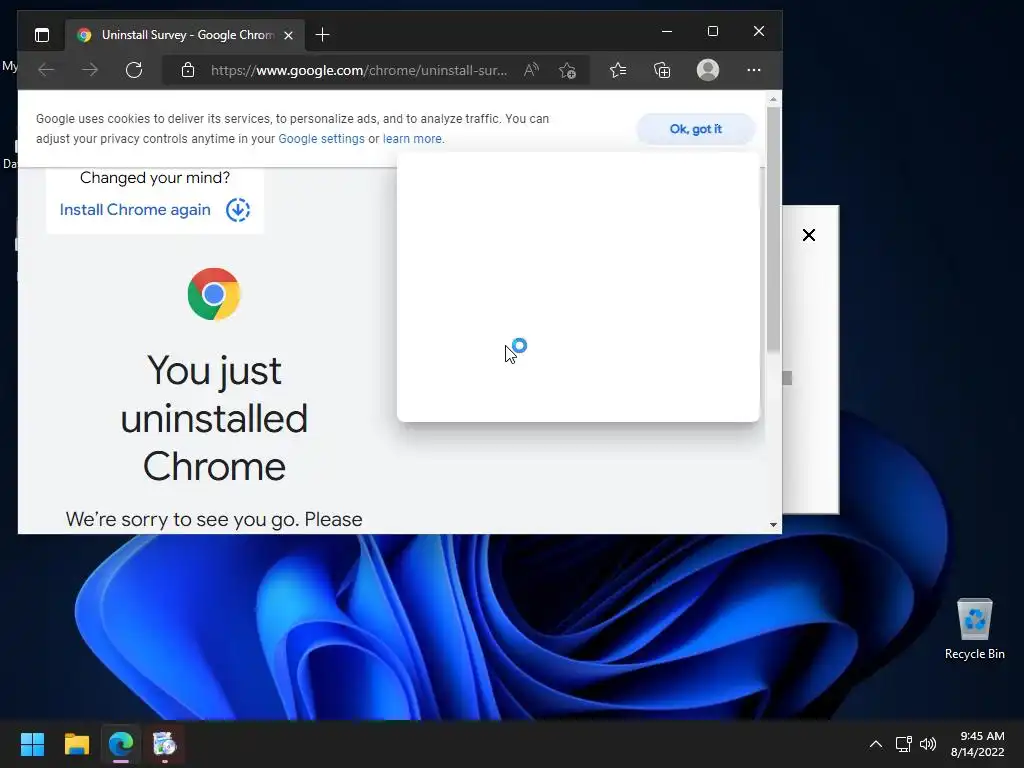Open the Collections icon
1024x768 pixels.
(662, 70)
